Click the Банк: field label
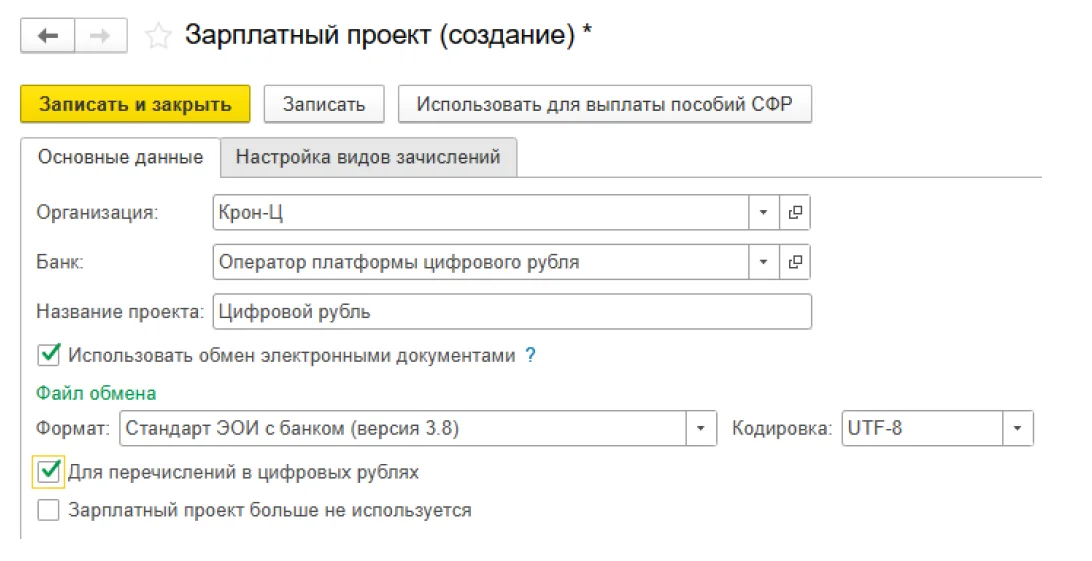This screenshot has width=1092, height=561. click(x=60, y=263)
